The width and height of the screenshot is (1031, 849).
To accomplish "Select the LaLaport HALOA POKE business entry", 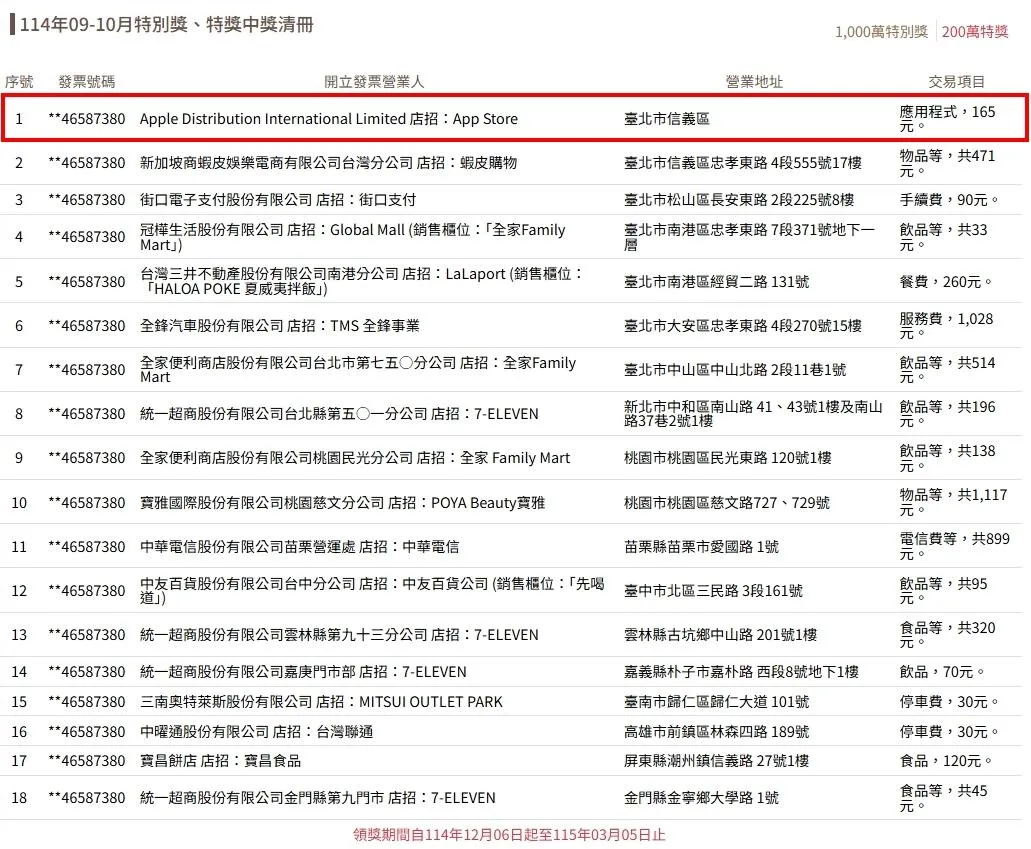I will 362,281.
